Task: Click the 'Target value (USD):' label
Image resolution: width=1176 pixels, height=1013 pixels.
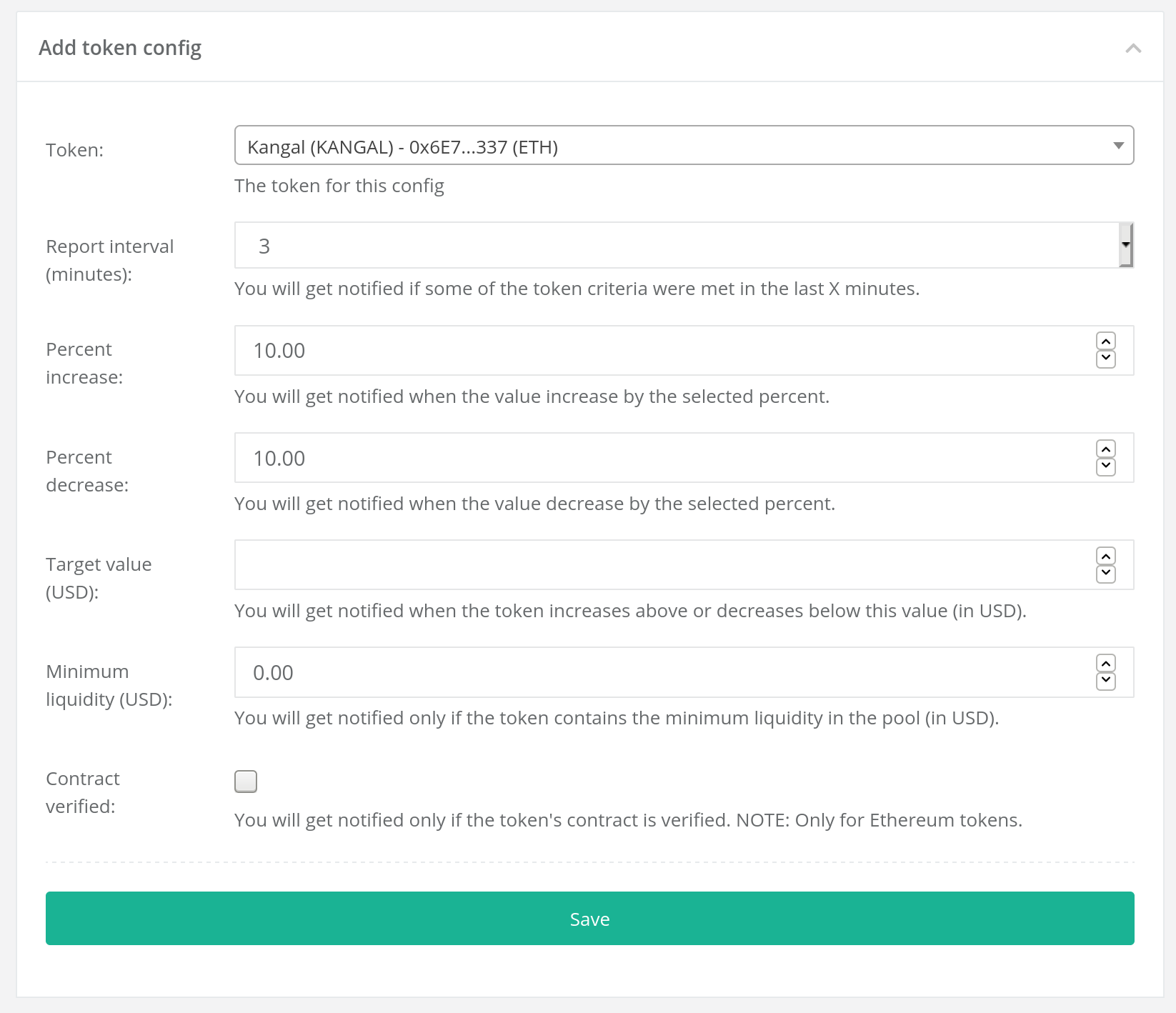Action: (99, 578)
